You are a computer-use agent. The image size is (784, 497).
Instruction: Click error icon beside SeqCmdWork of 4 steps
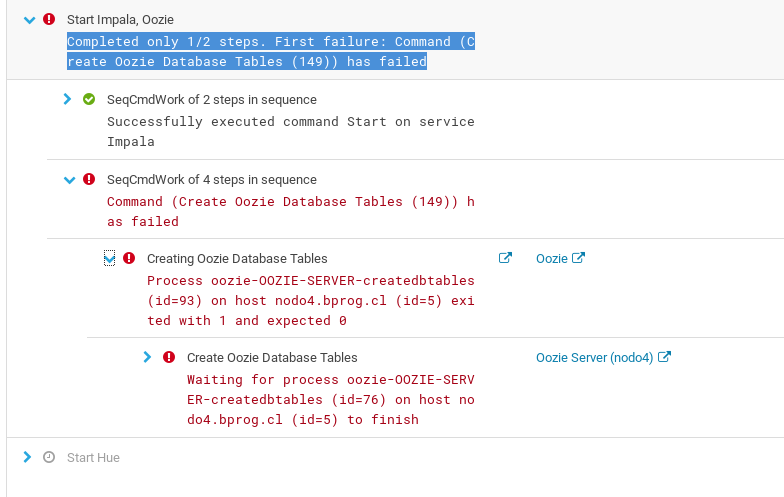click(x=89, y=179)
